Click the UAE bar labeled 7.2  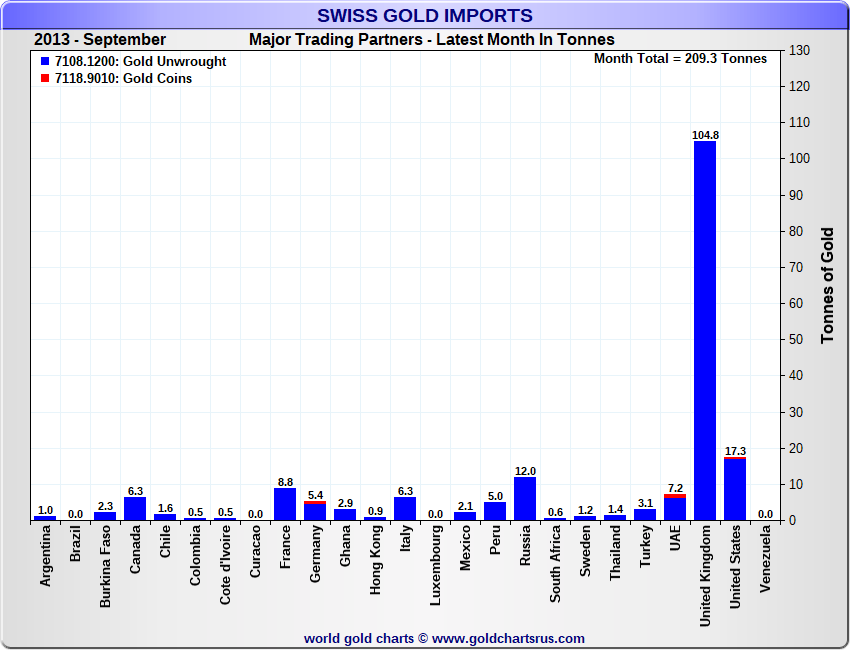(675, 508)
